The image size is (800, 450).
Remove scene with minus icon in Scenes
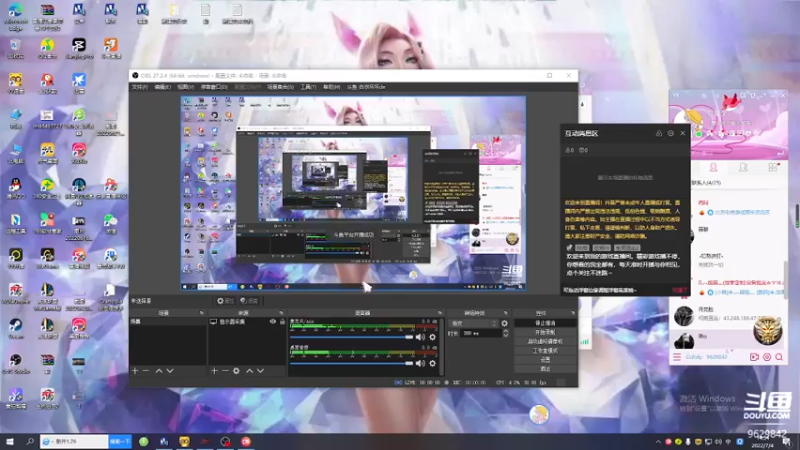(x=146, y=371)
